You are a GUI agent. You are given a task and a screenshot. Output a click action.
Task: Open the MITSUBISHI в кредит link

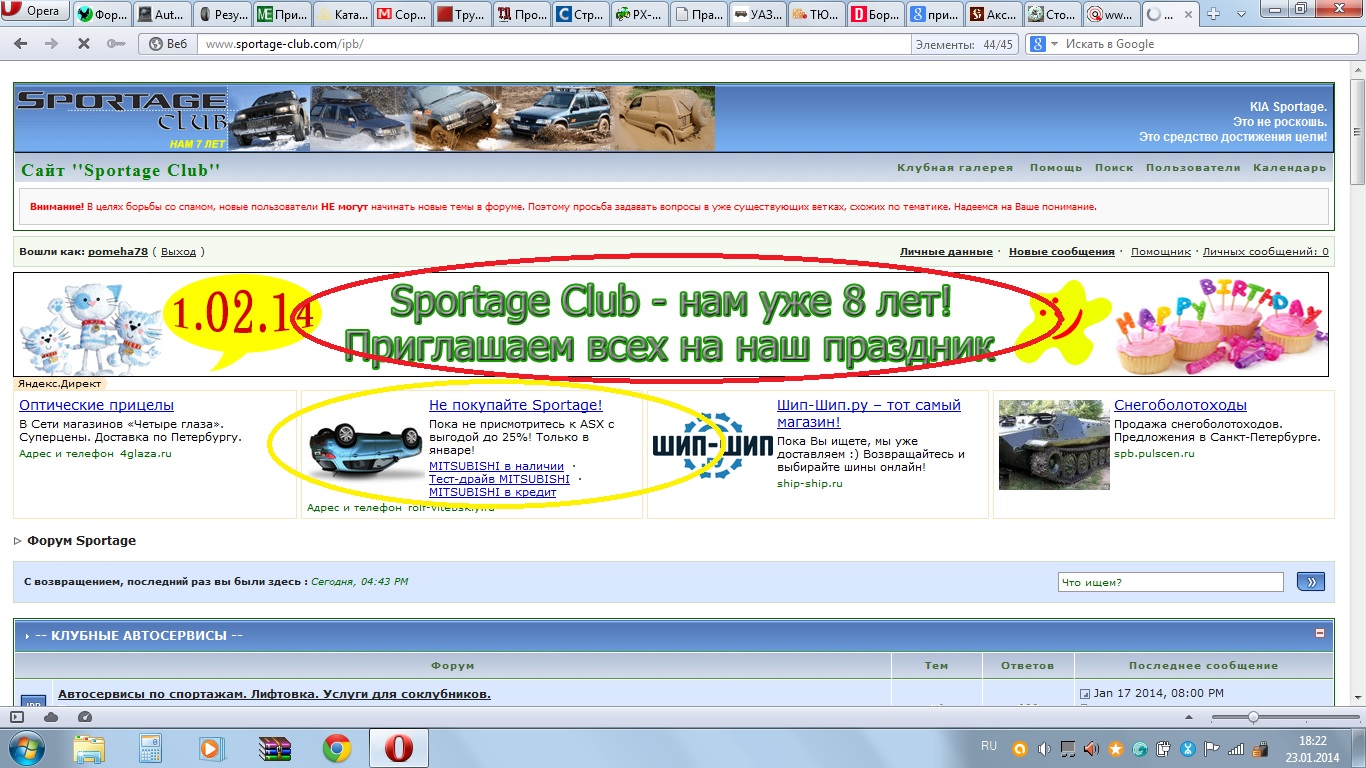[x=493, y=492]
